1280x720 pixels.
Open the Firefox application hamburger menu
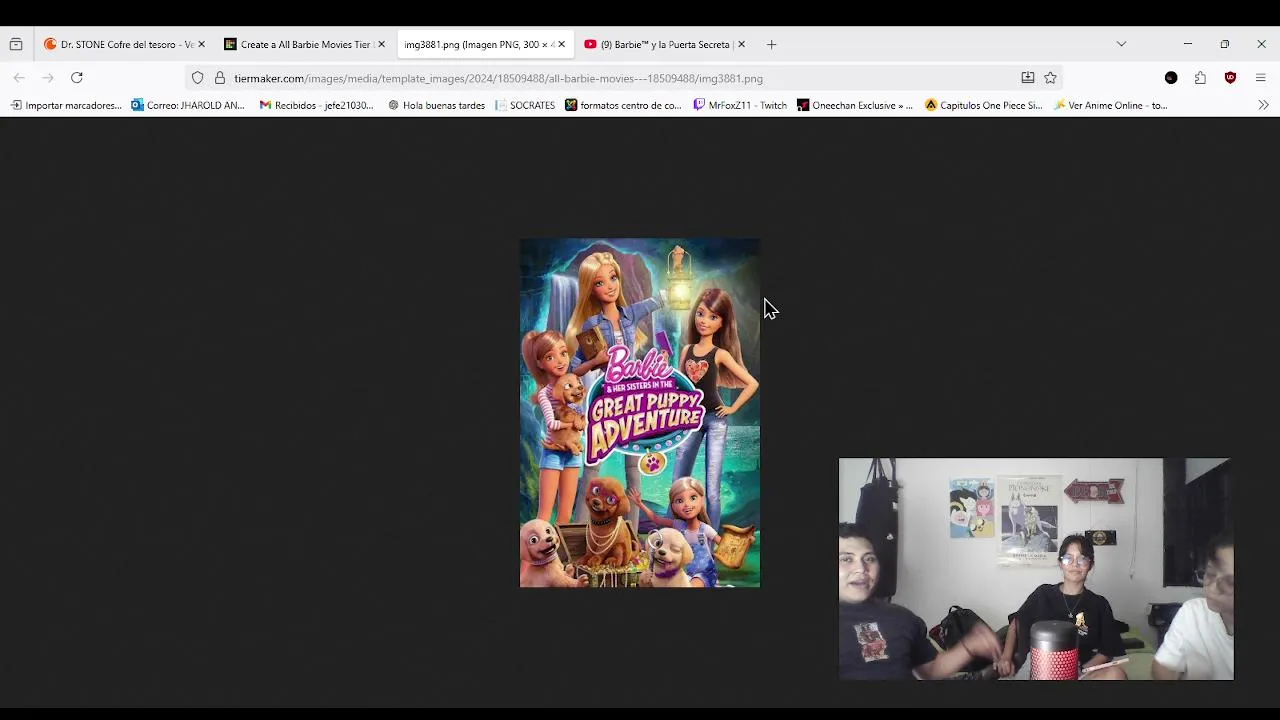(1260, 78)
